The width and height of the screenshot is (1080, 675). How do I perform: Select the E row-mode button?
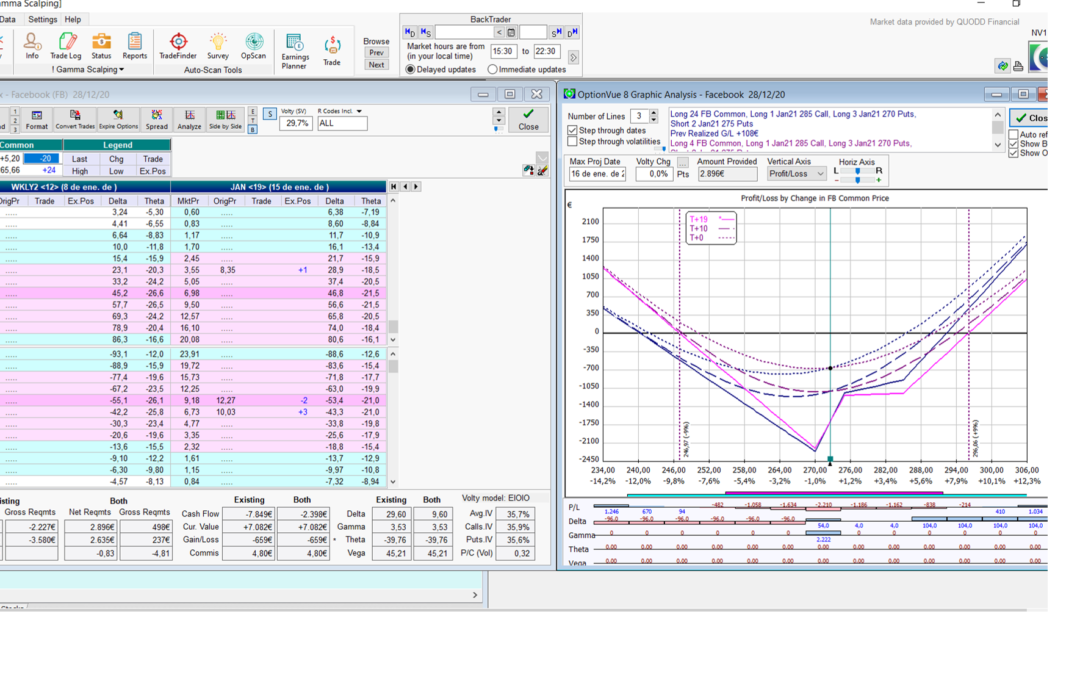coord(253,111)
